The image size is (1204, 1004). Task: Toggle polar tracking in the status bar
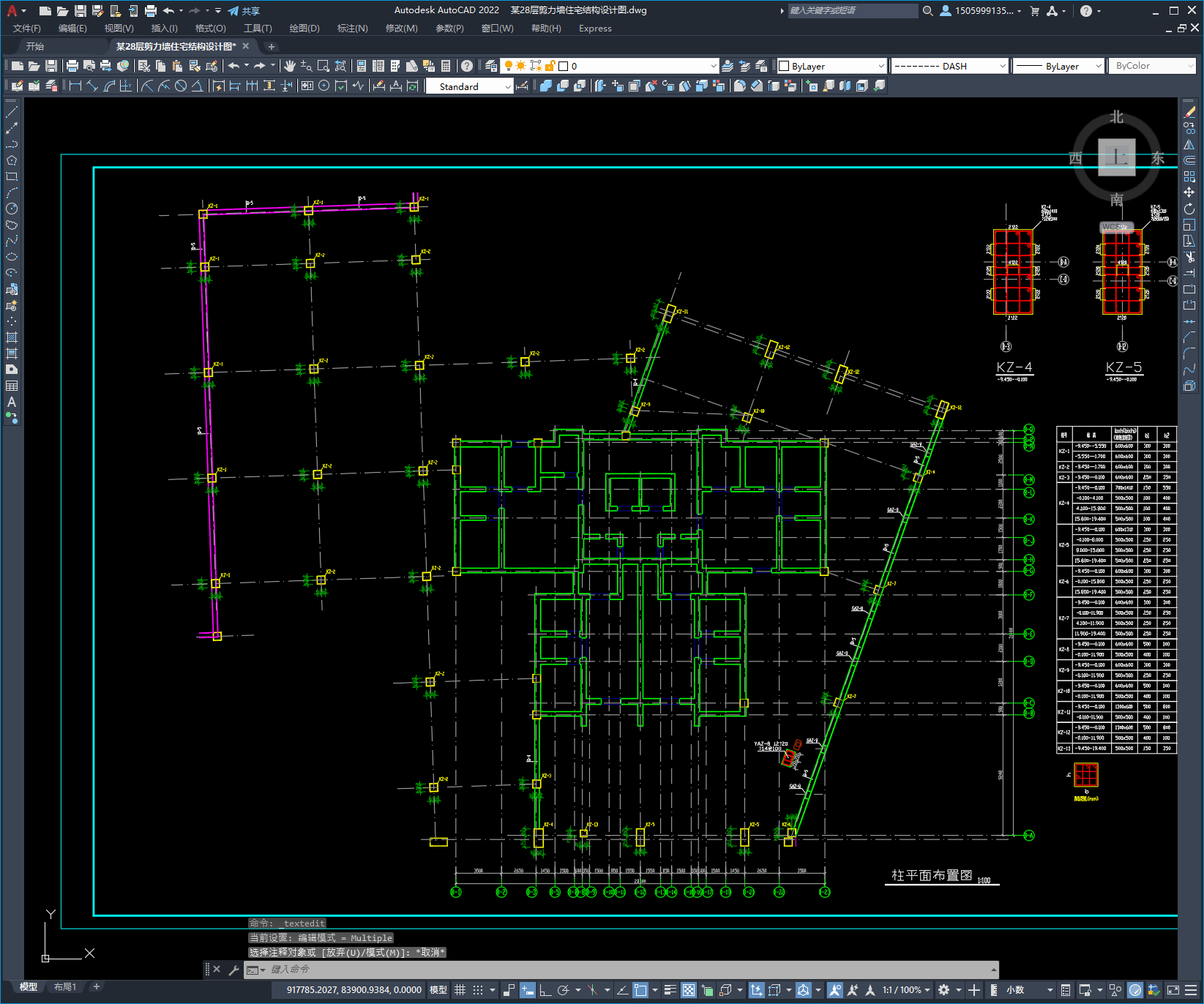coord(563,990)
